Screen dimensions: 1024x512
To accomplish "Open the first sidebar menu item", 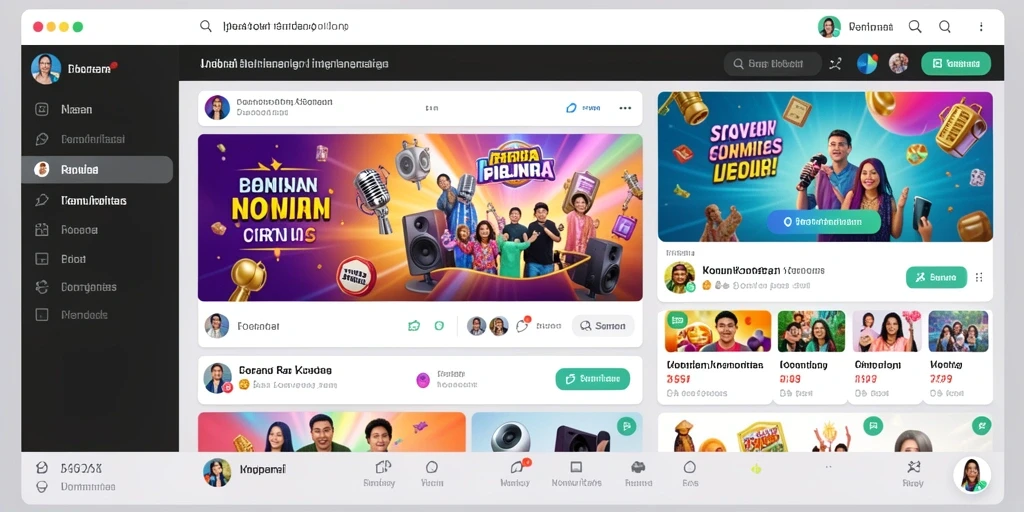I will [97, 110].
